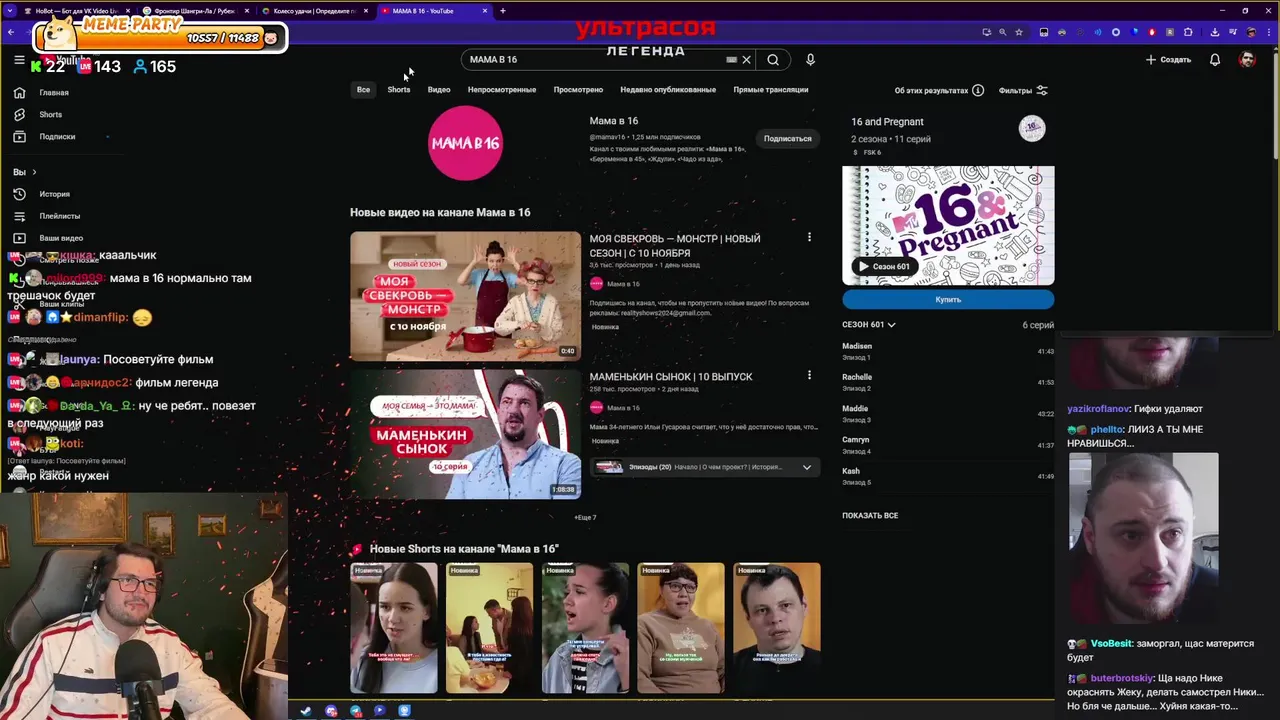Click the red circle extension icon
1280x720 pixels.
click(x=1152, y=32)
